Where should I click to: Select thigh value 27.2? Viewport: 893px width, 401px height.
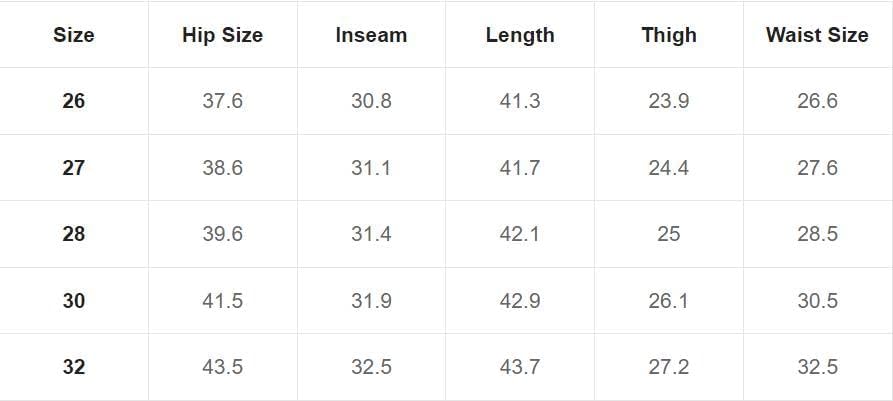click(669, 367)
